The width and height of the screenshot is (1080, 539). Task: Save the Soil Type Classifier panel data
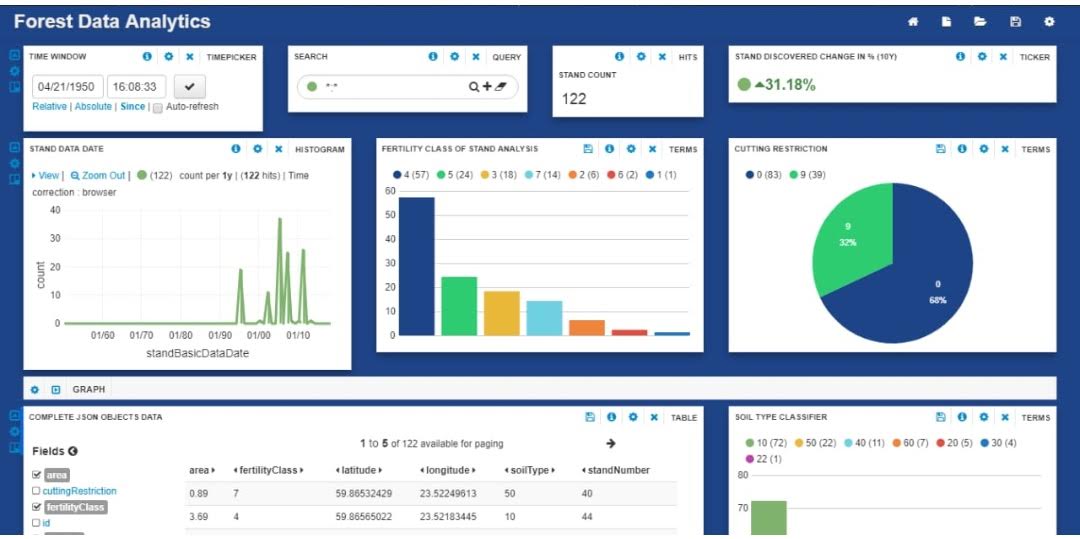pos(940,417)
